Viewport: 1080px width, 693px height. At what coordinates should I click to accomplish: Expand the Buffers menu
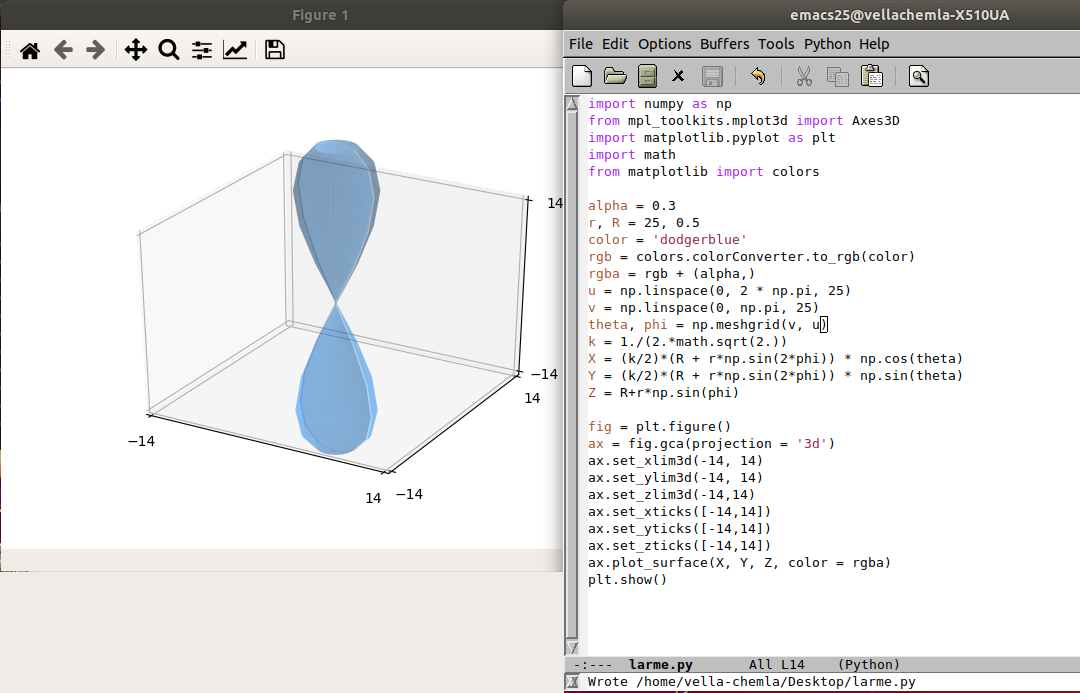(x=724, y=44)
